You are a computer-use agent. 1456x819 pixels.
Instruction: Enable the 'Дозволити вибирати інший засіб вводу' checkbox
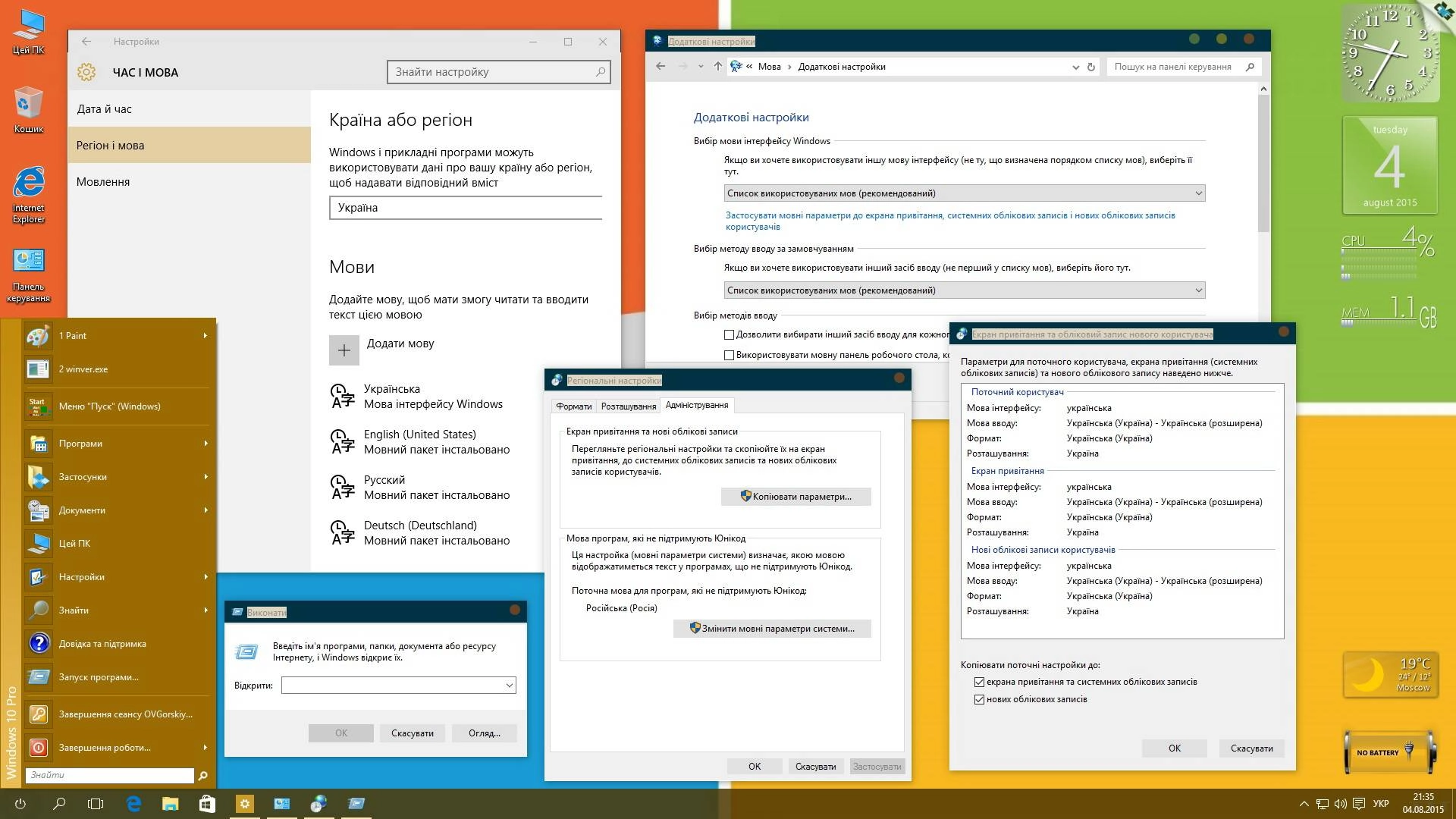pos(729,334)
